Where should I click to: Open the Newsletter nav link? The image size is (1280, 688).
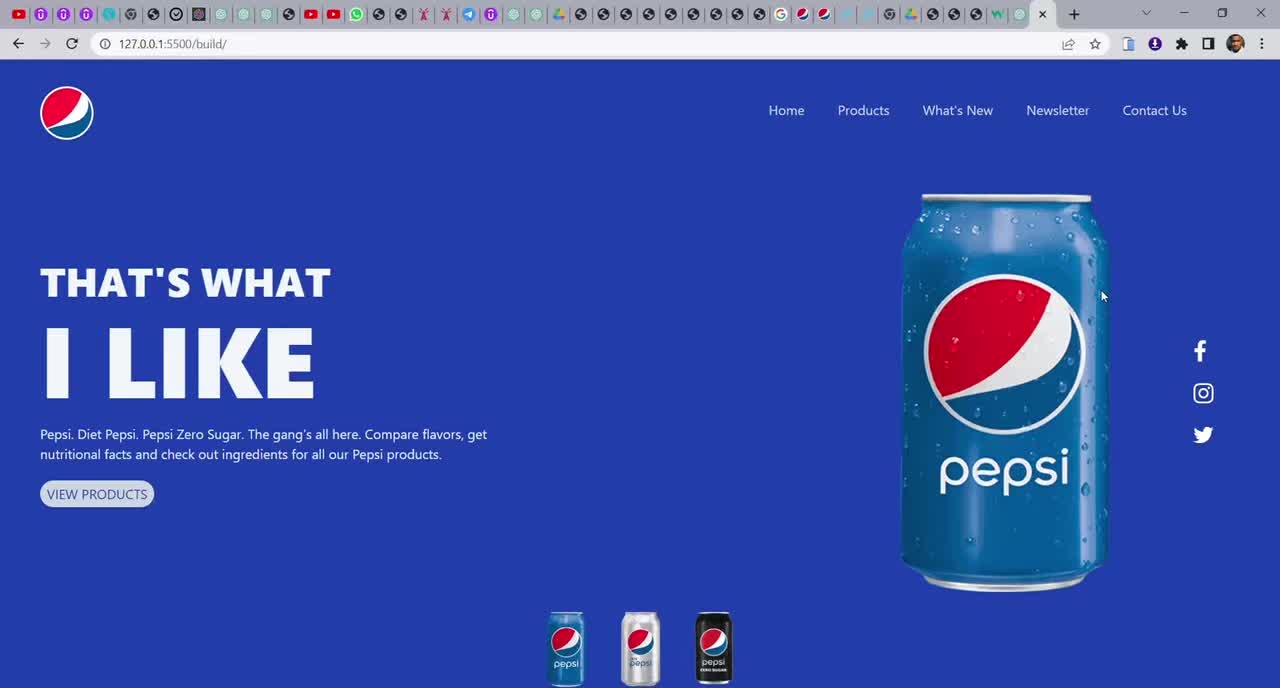coord(1057,111)
